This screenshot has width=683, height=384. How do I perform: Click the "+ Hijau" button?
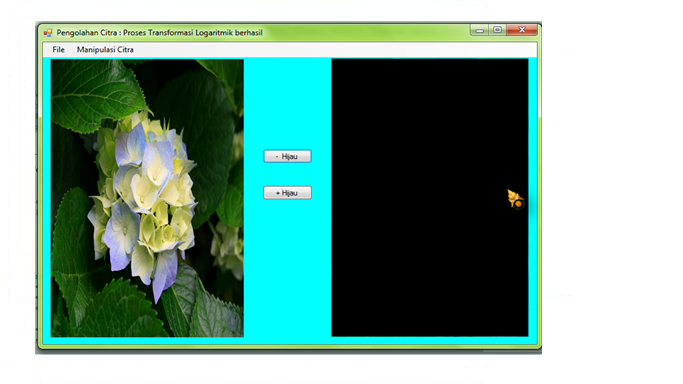coord(287,193)
